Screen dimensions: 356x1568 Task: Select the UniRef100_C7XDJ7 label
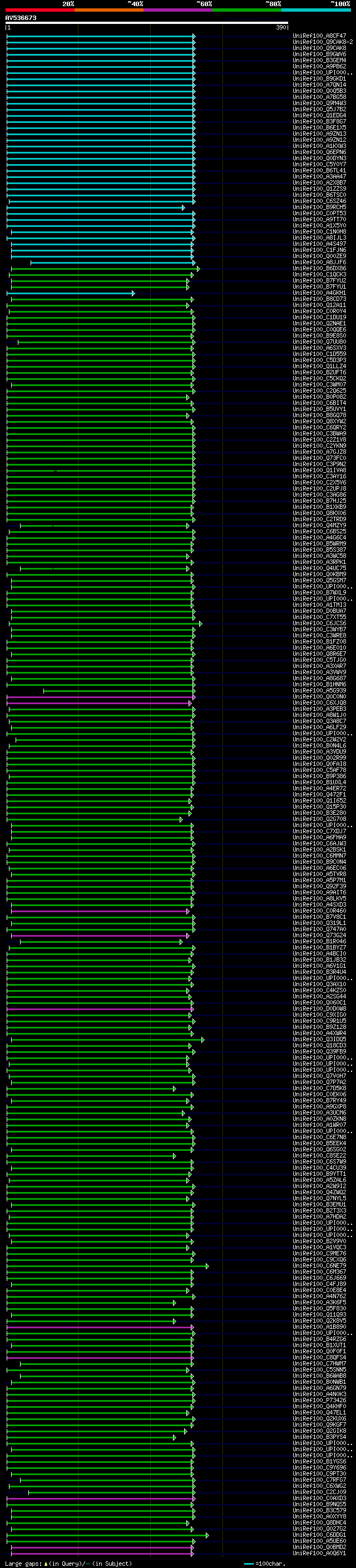pyautogui.click(x=319, y=832)
